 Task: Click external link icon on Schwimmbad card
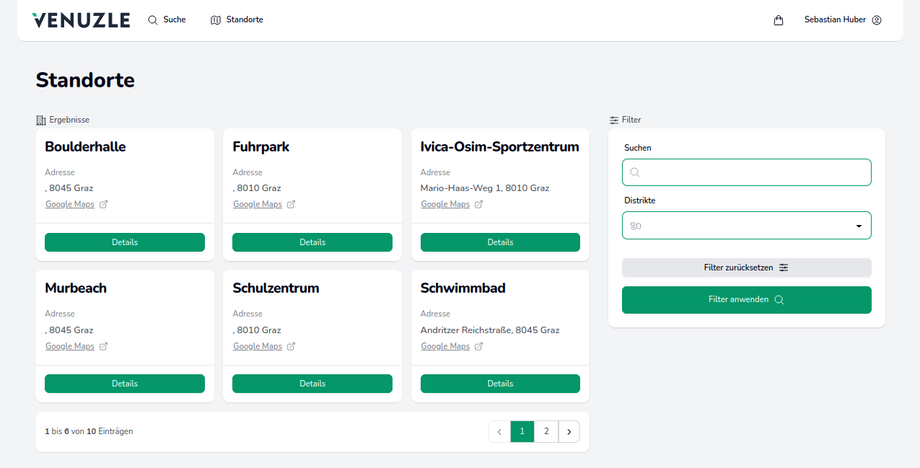pyautogui.click(x=478, y=347)
